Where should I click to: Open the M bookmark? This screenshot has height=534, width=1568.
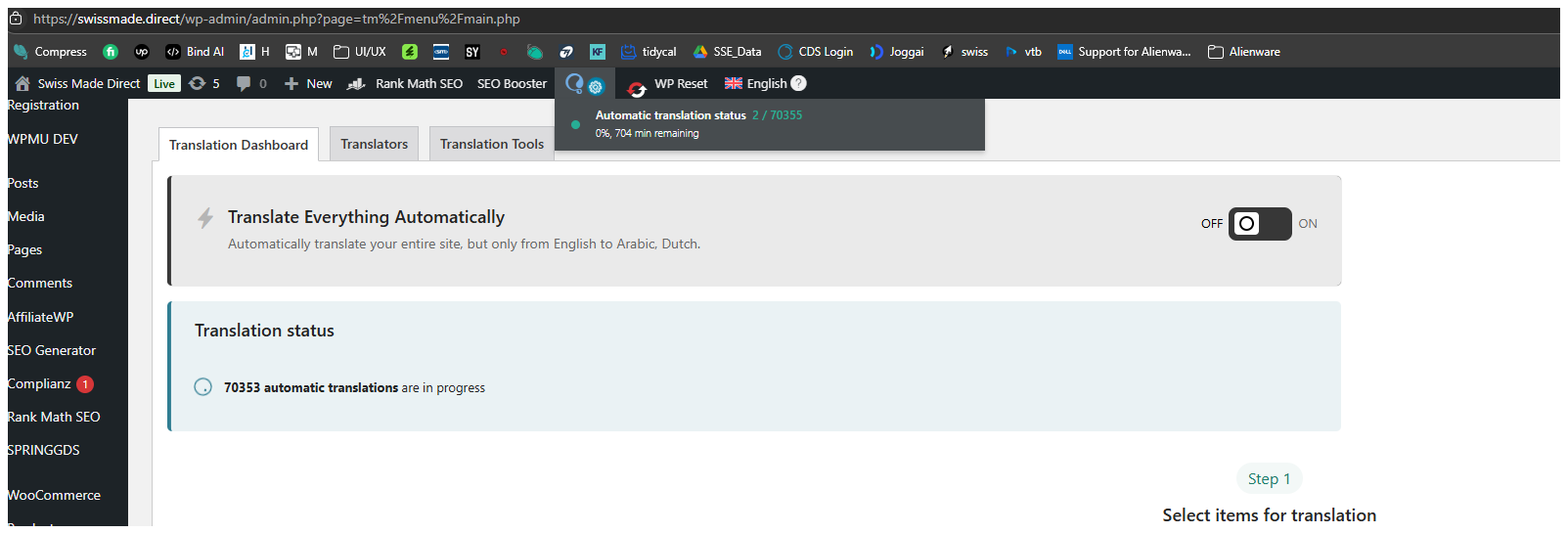pyautogui.click(x=301, y=52)
